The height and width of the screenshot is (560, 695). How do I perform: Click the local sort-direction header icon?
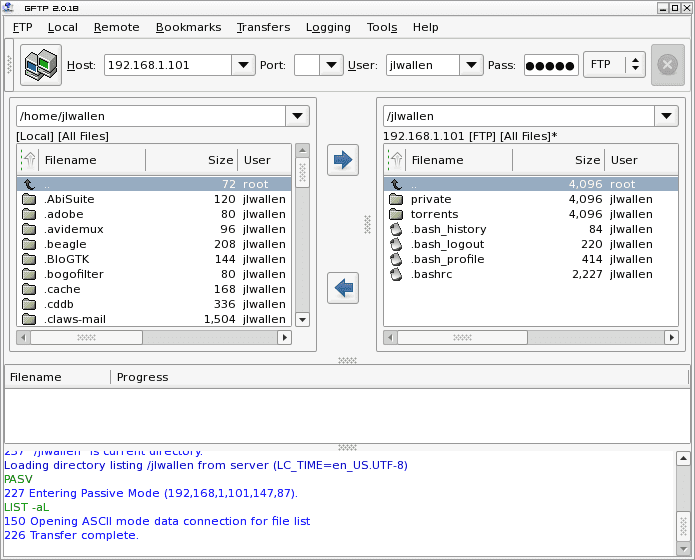(29, 160)
